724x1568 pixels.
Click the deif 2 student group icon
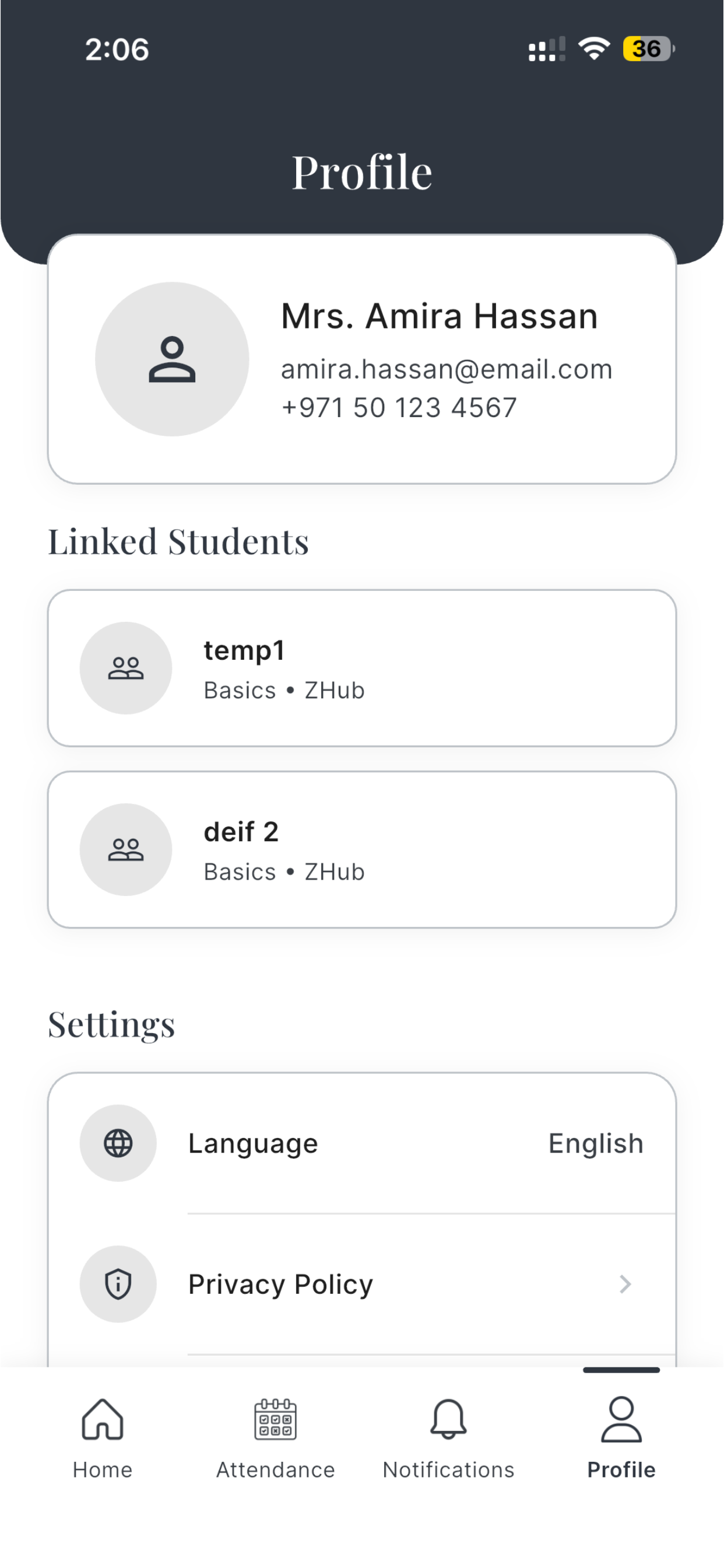coord(126,850)
